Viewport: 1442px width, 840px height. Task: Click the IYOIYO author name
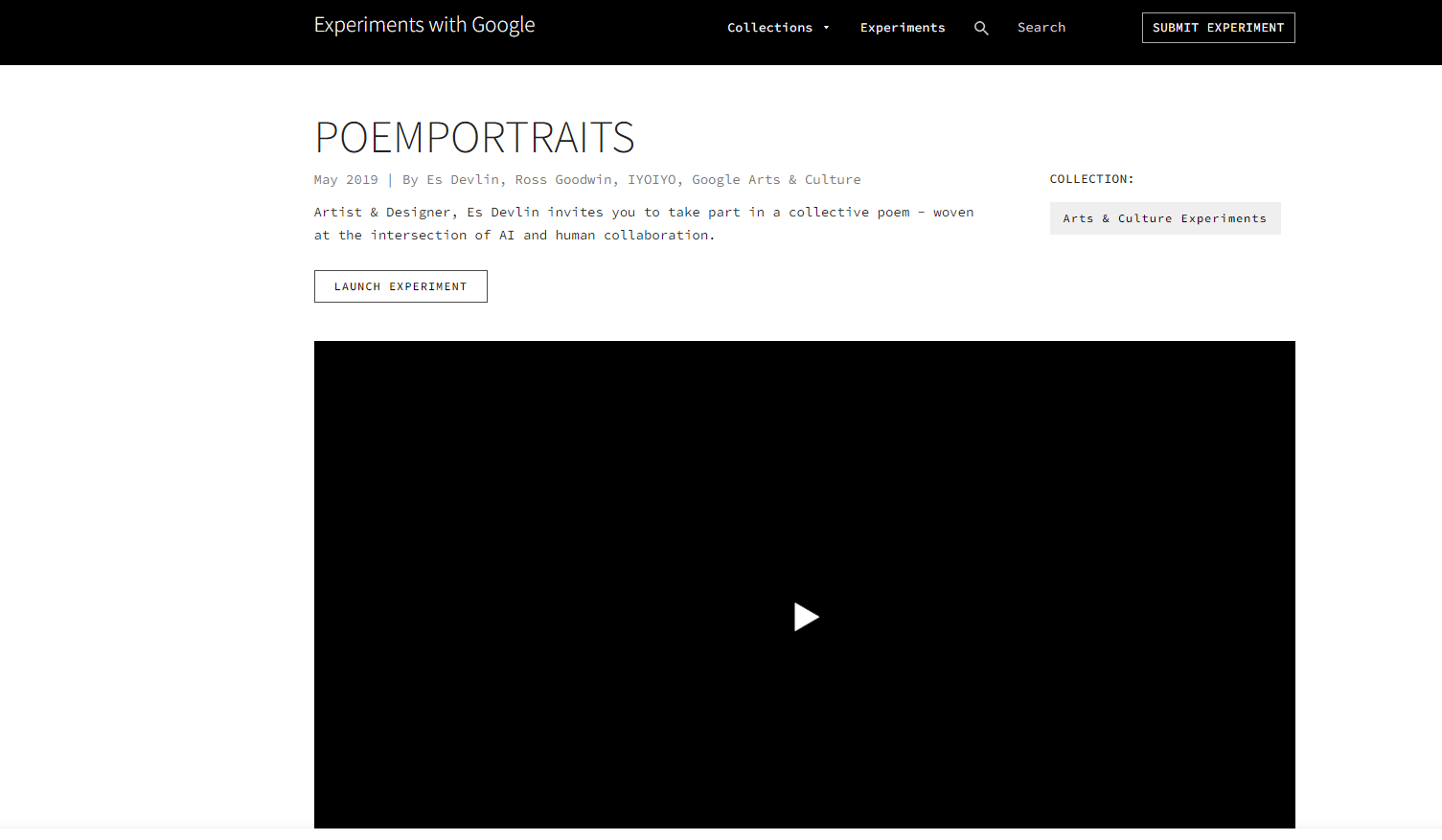[652, 180]
